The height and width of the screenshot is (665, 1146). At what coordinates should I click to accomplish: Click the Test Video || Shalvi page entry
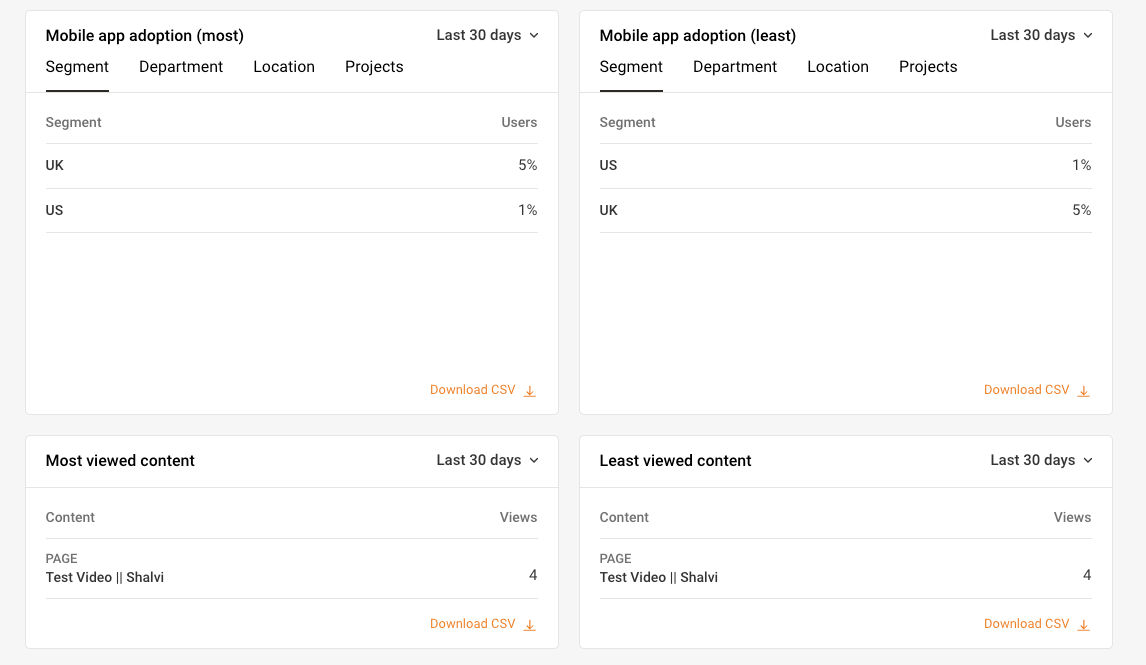pyautogui.click(x=105, y=577)
